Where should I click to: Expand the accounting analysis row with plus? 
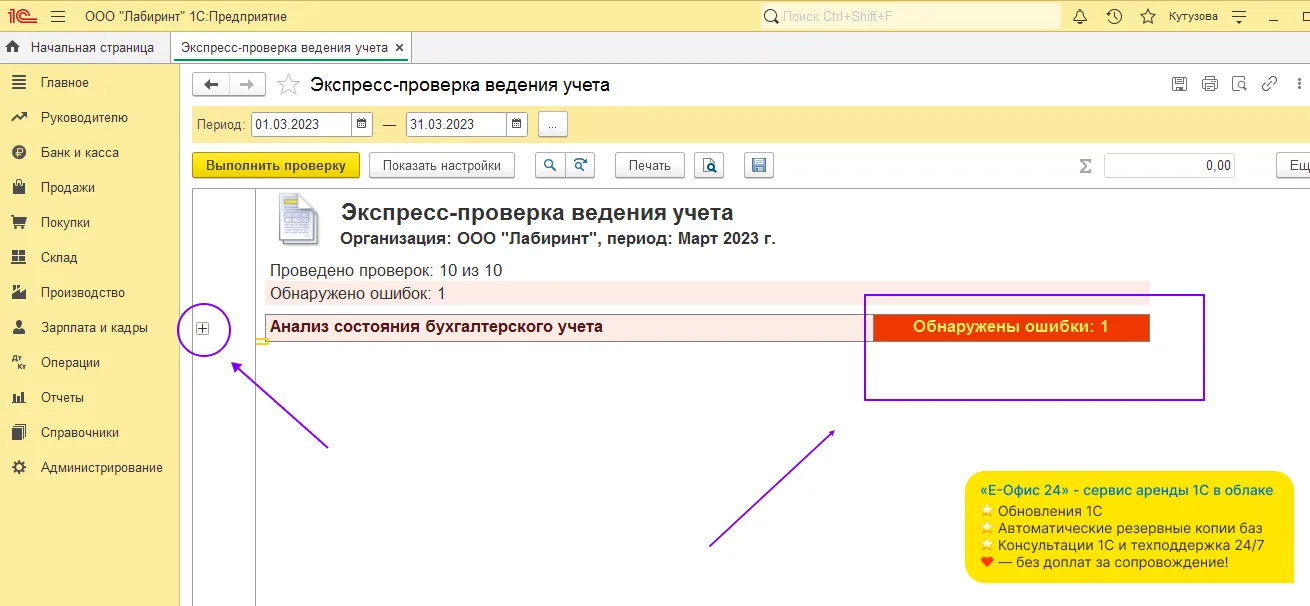pos(203,328)
